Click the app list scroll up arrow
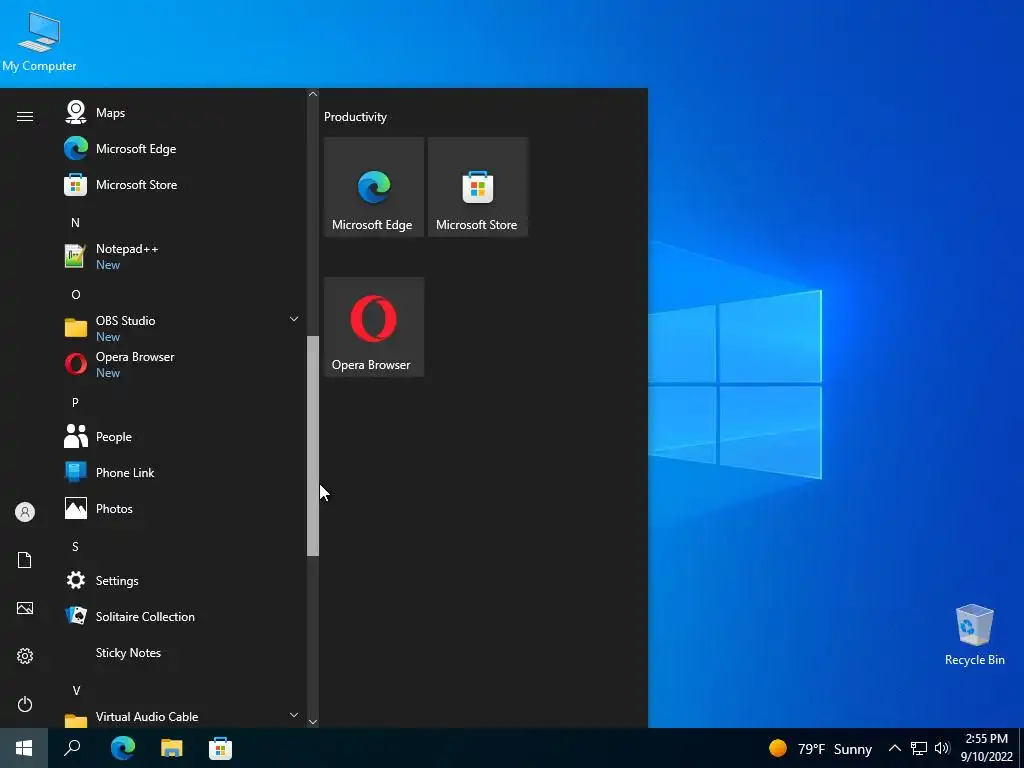This screenshot has height=768, width=1024. coord(313,94)
